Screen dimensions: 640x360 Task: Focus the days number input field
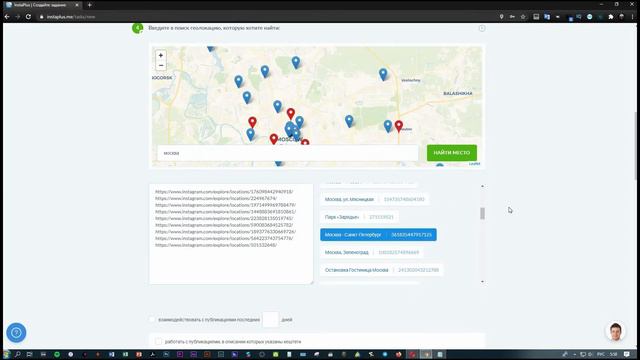[x=270, y=320]
